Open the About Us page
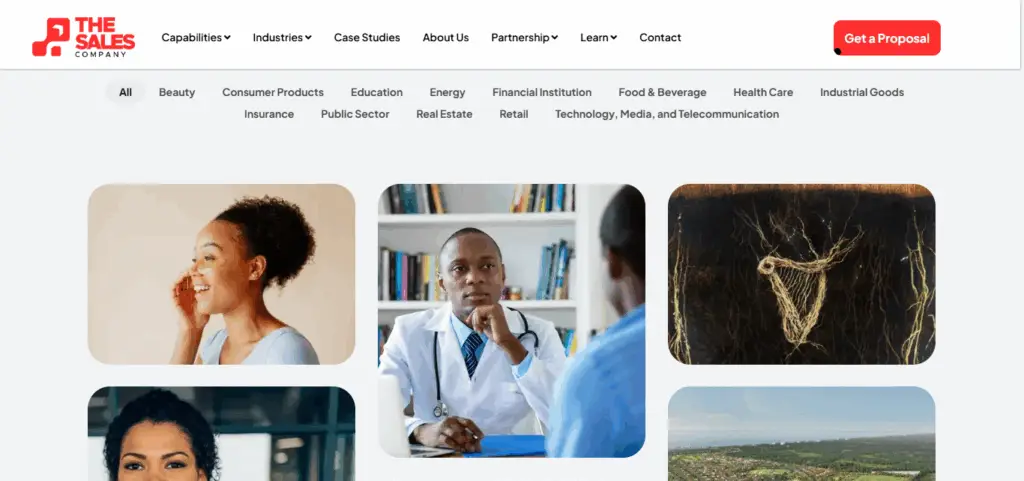The height and width of the screenshot is (481, 1024). (445, 38)
